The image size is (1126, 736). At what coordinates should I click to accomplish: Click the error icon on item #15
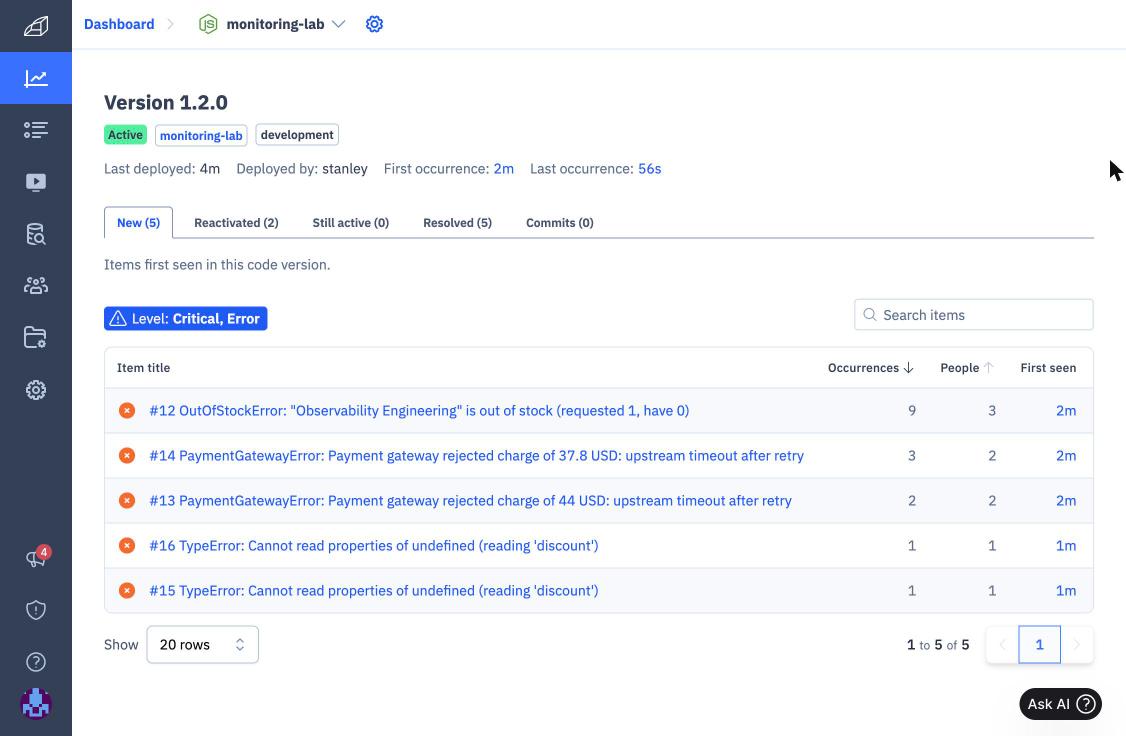tap(127, 591)
